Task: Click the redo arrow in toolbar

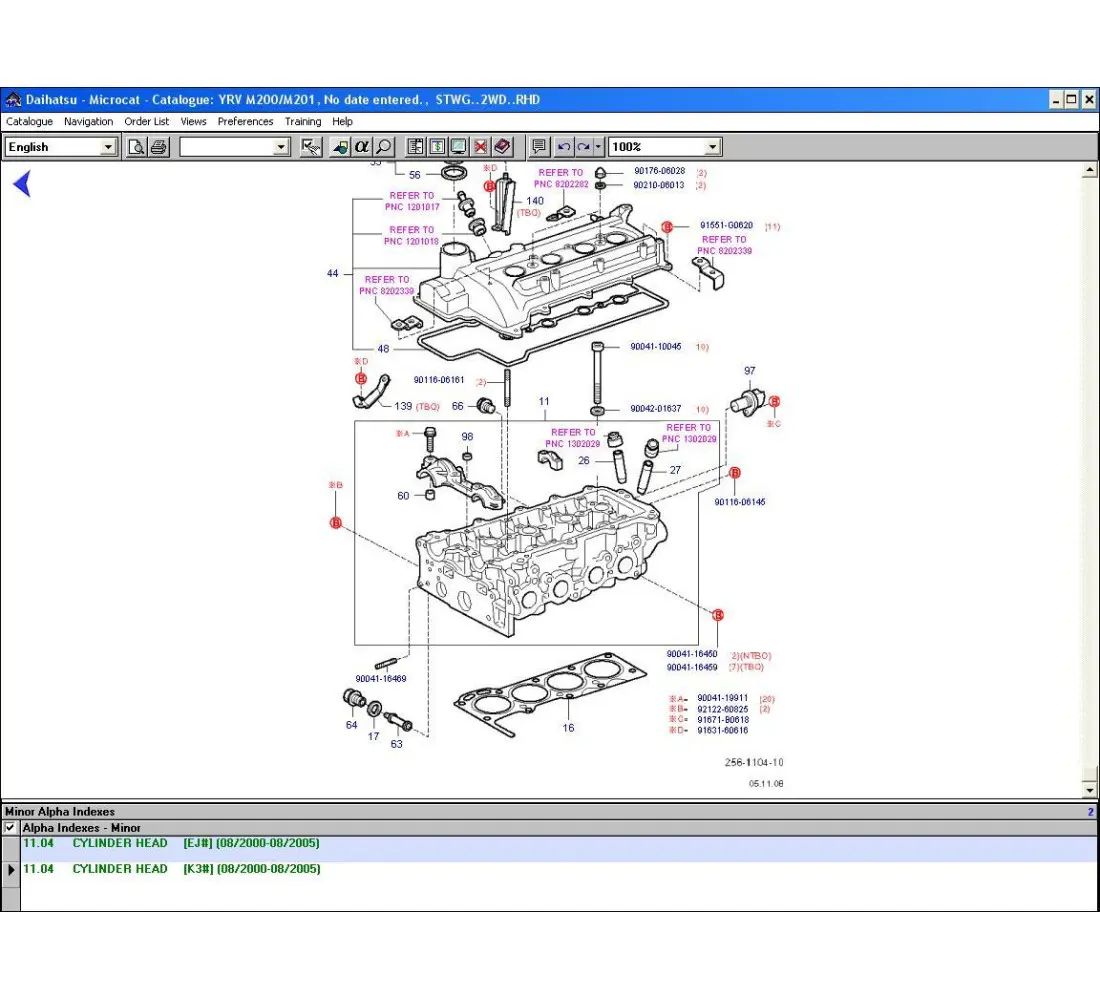Action: coord(584,147)
